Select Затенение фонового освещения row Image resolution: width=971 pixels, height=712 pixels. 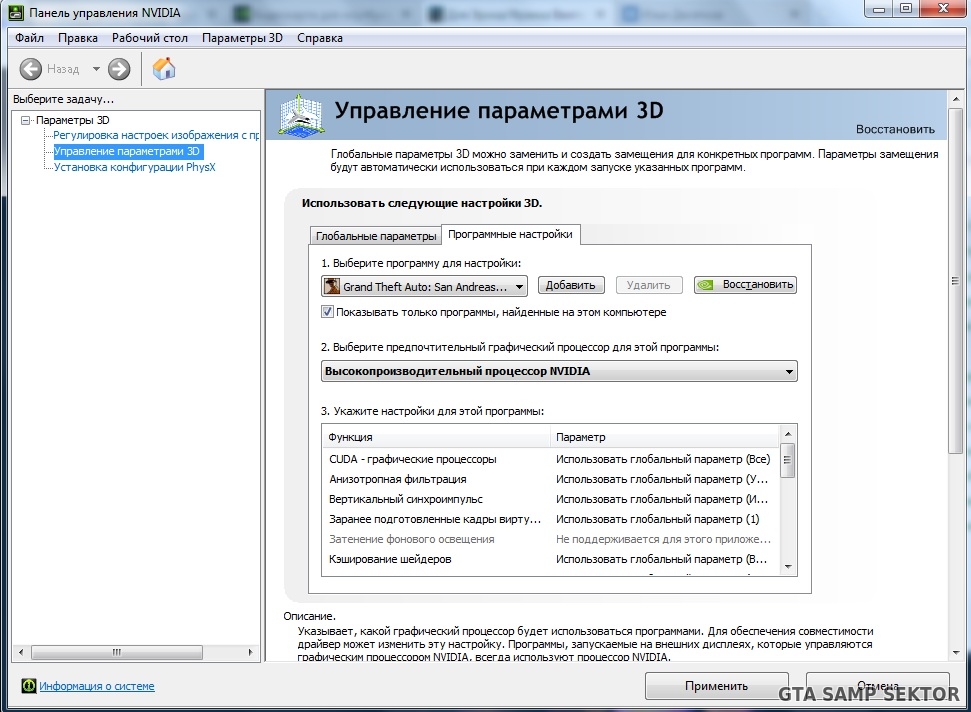tap(551, 539)
